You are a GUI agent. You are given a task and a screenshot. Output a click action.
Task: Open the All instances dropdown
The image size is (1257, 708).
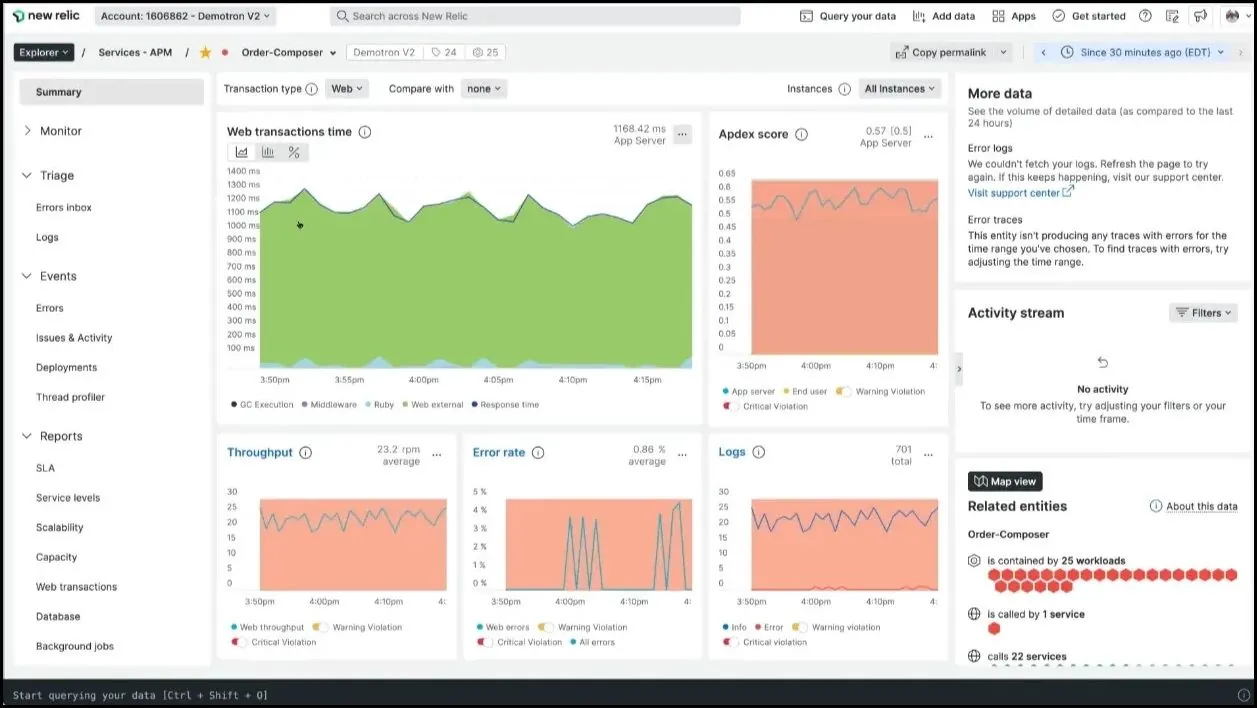(x=900, y=89)
